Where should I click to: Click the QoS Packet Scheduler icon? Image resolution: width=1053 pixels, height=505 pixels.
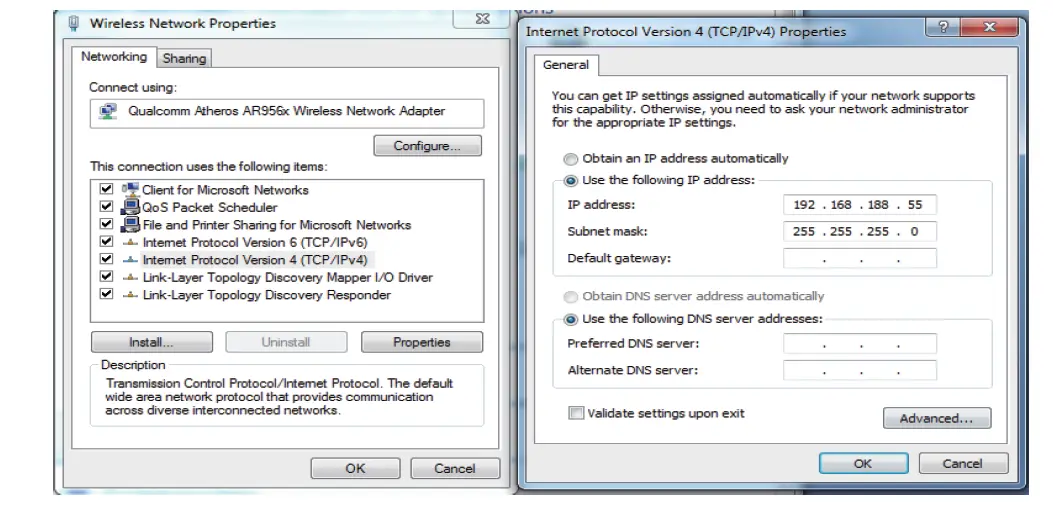pyautogui.click(x=130, y=207)
